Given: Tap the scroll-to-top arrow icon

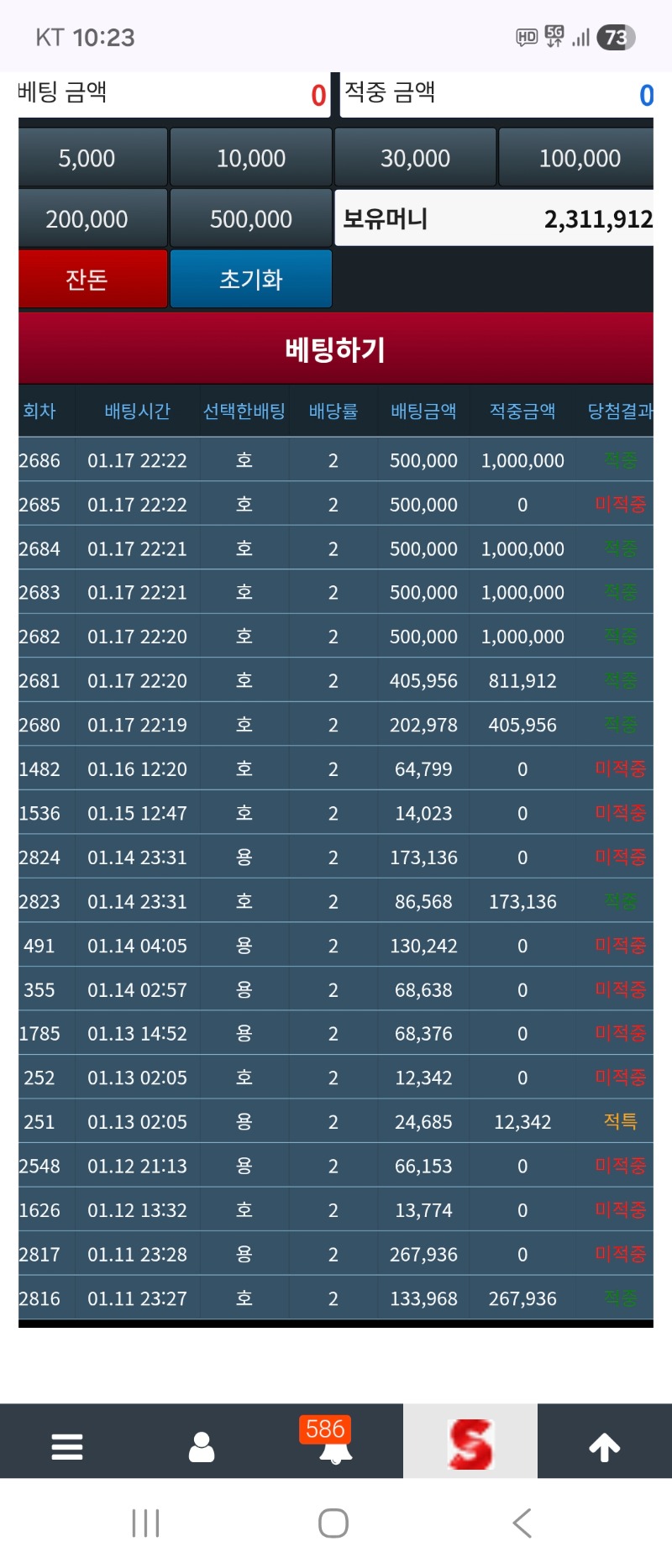Looking at the screenshot, I should (x=604, y=1446).
